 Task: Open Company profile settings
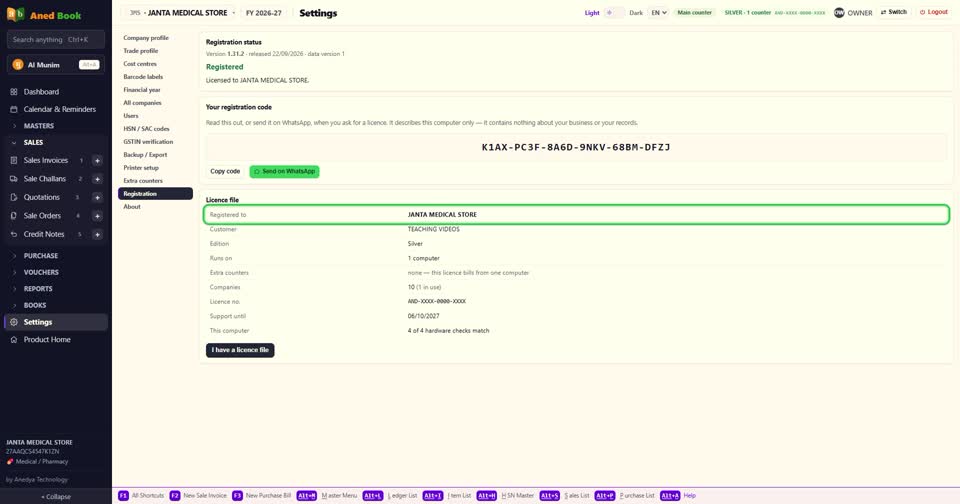[x=155, y=38]
